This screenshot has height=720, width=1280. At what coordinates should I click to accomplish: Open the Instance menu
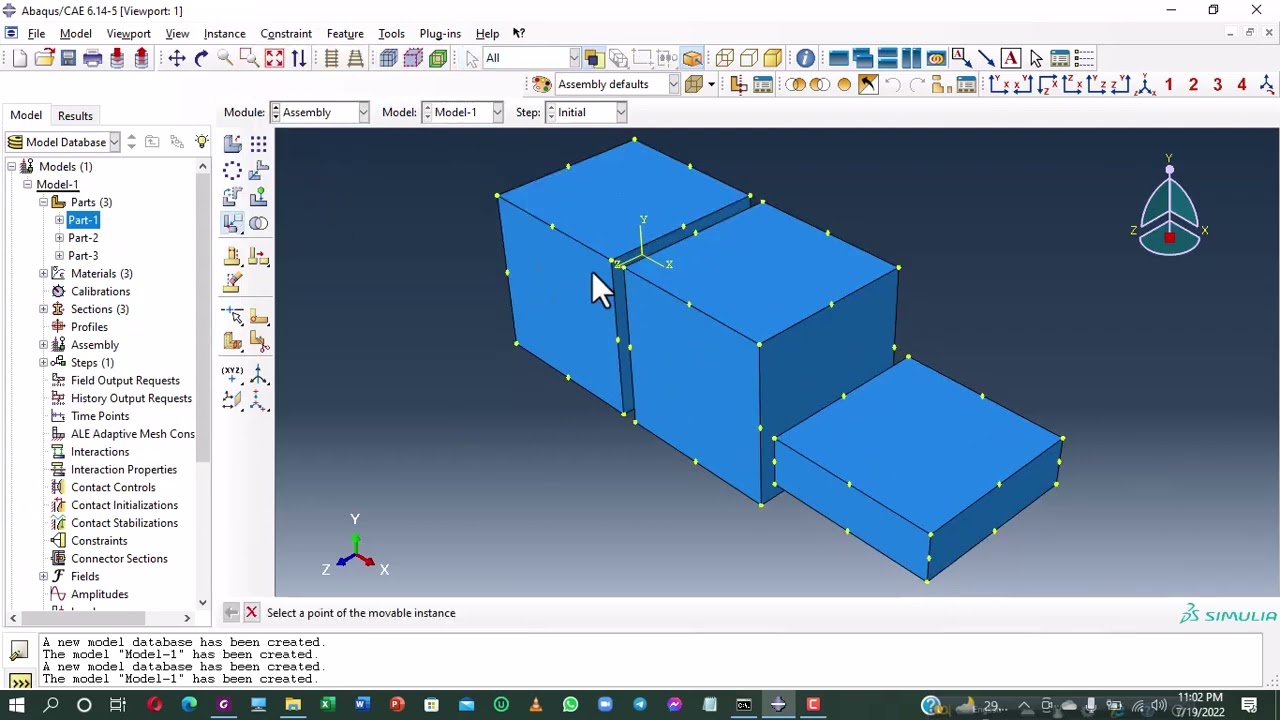coord(224,33)
